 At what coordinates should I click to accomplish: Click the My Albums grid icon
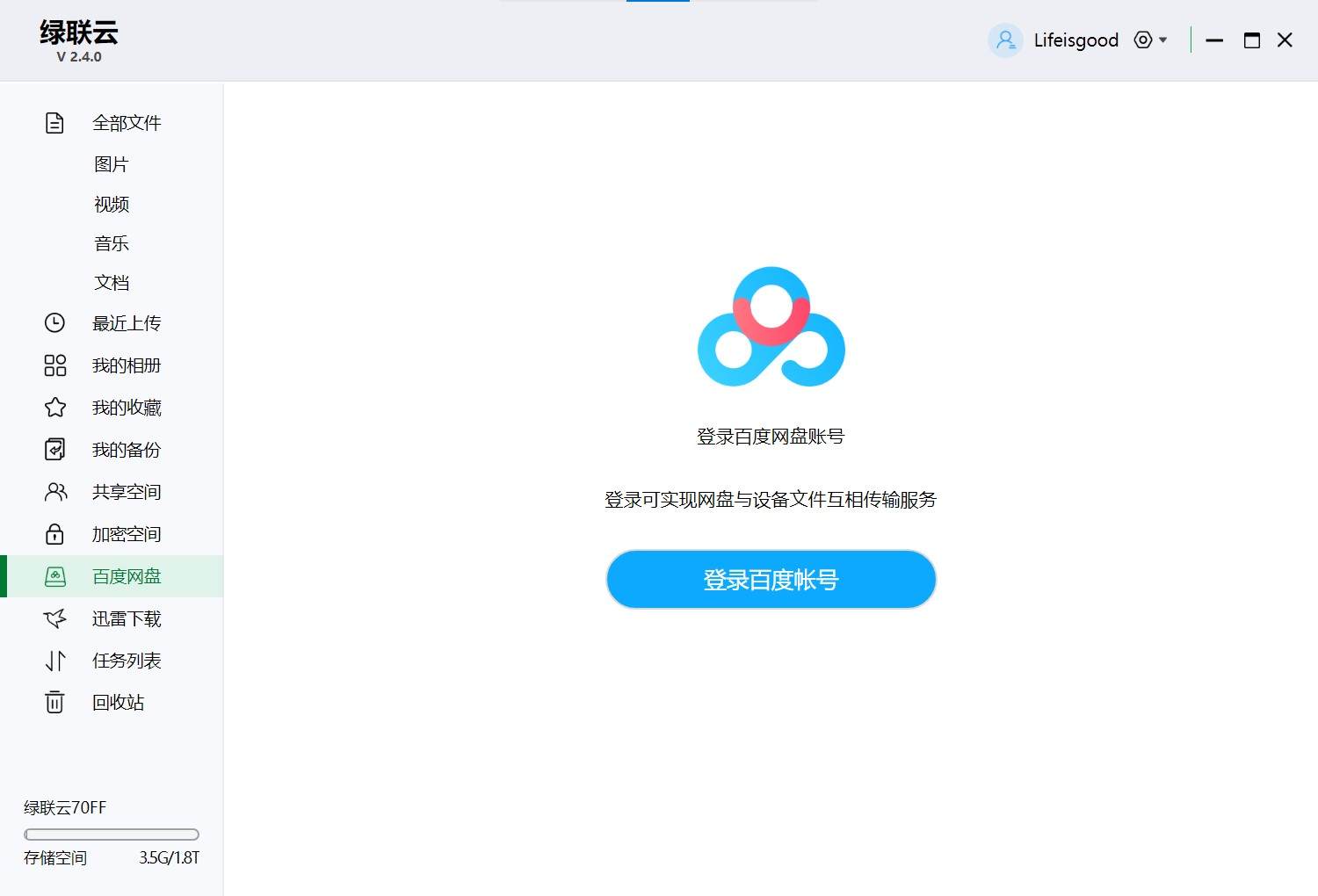pos(54,365)
